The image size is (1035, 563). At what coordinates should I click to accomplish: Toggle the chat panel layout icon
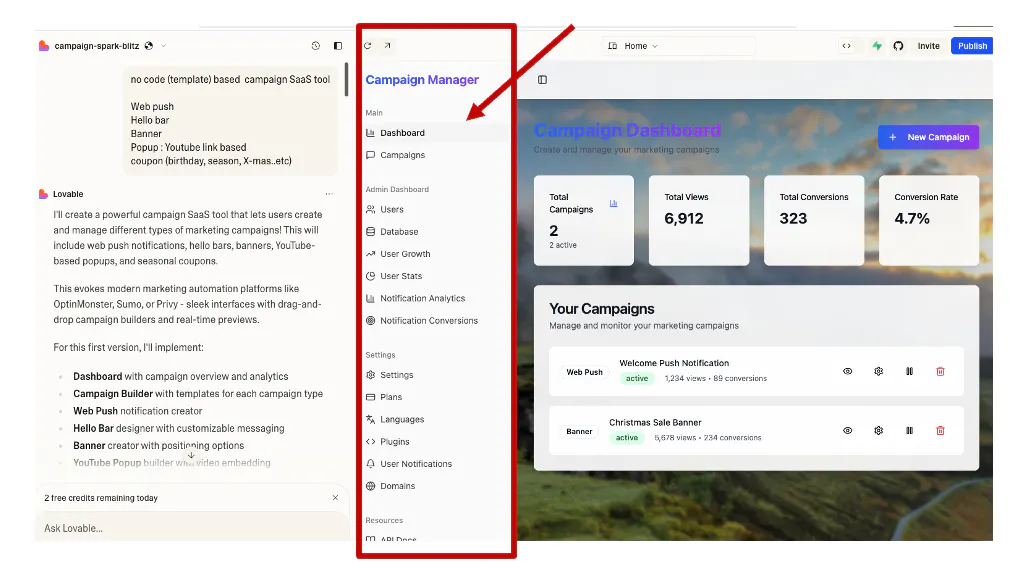point(338,46)
